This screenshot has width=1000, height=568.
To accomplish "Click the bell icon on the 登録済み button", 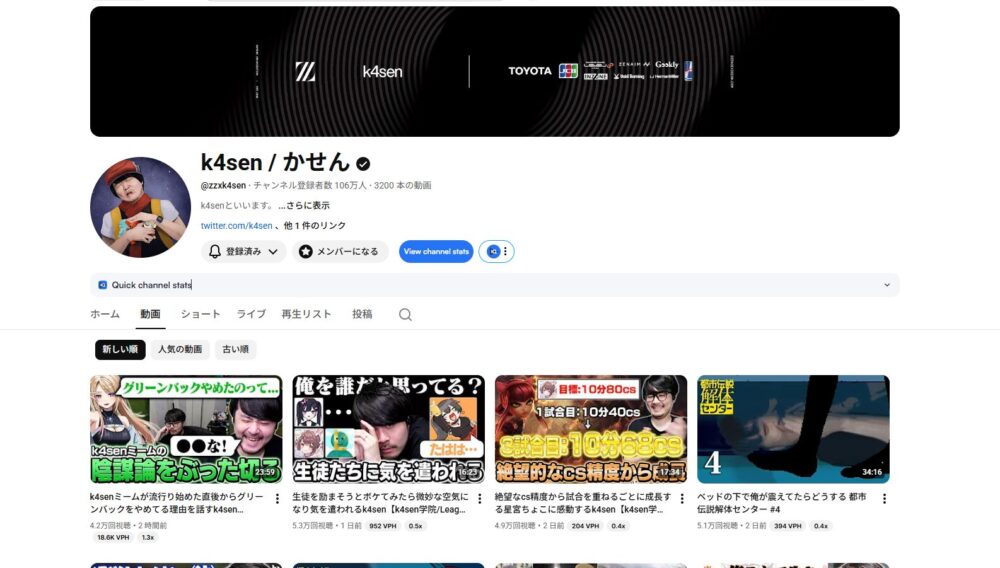I will coord(215,251).
